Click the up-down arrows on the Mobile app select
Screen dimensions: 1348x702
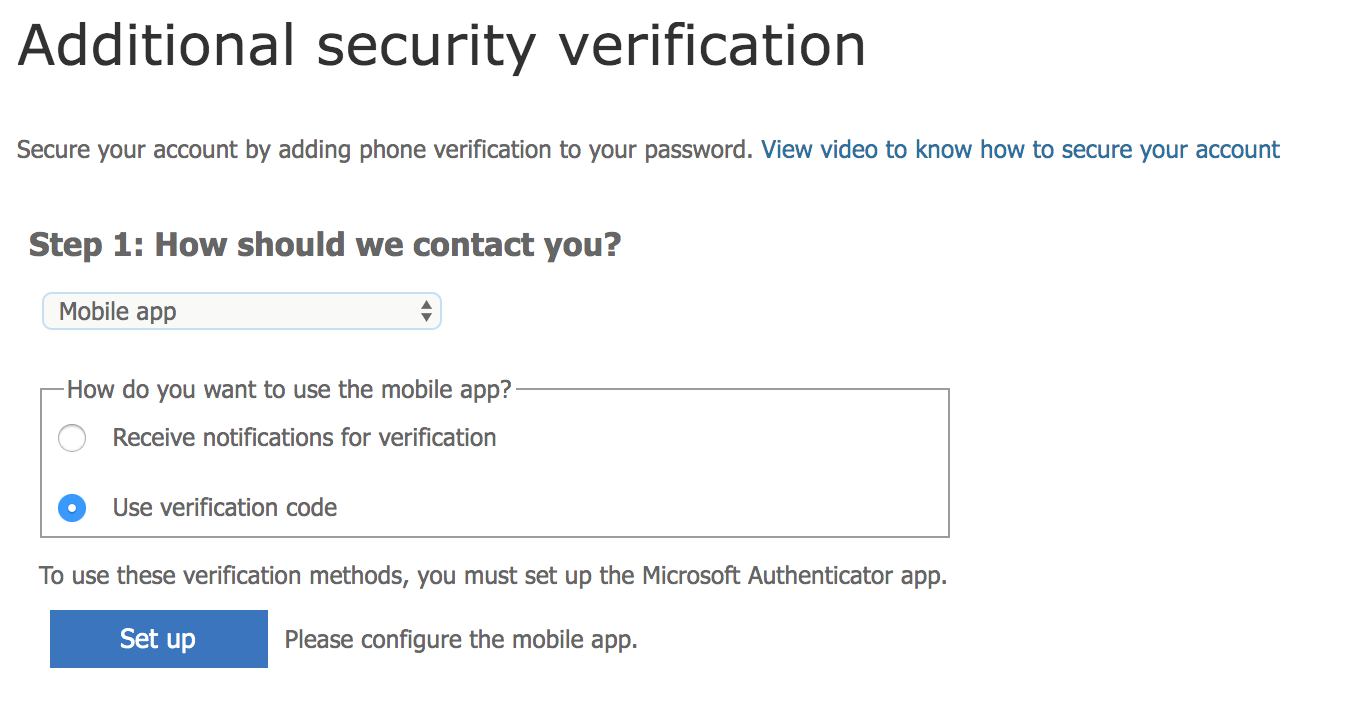tap(426, 312)
